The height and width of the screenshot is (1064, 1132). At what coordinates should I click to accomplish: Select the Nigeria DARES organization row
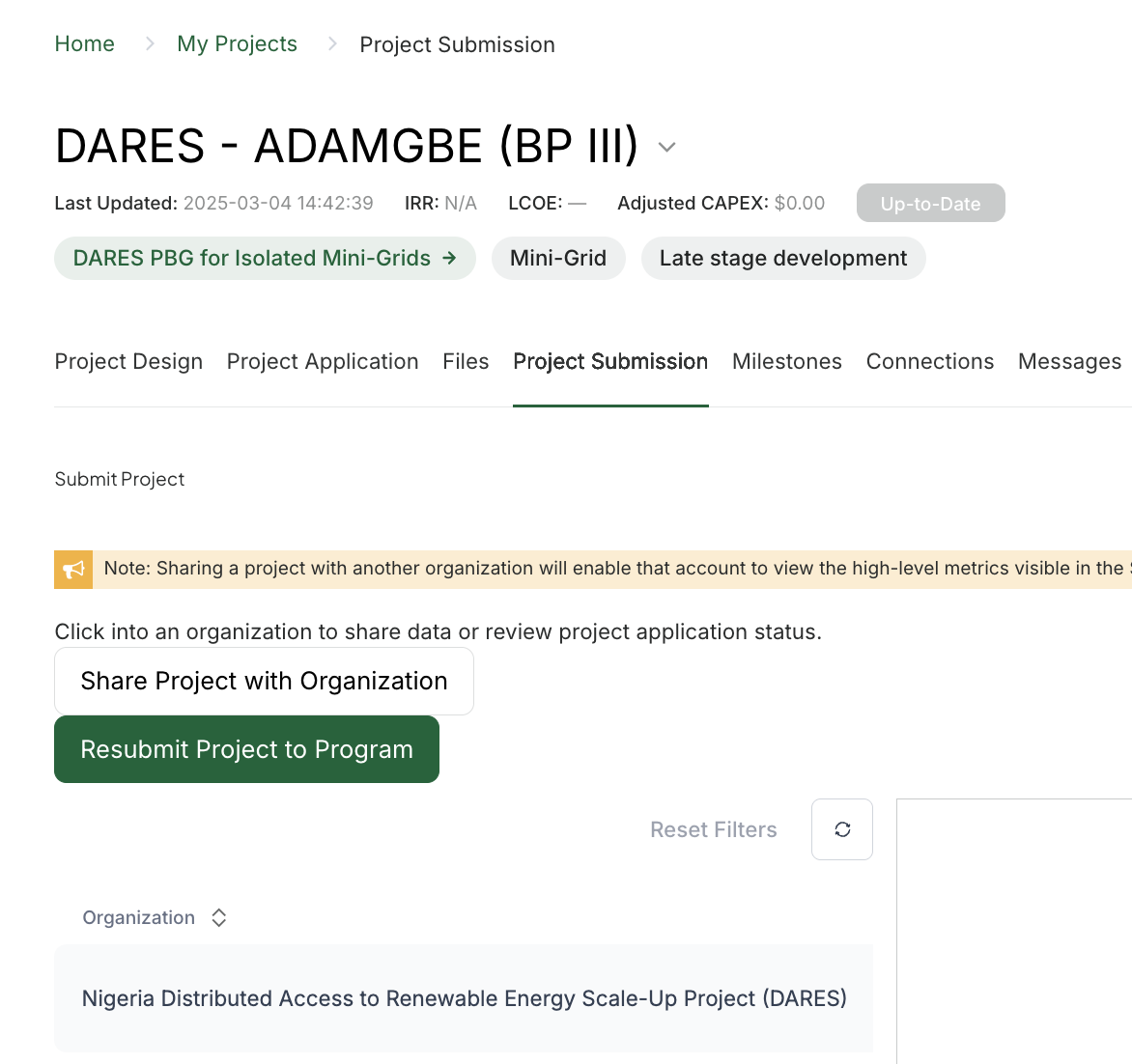(x=465, y=998)
